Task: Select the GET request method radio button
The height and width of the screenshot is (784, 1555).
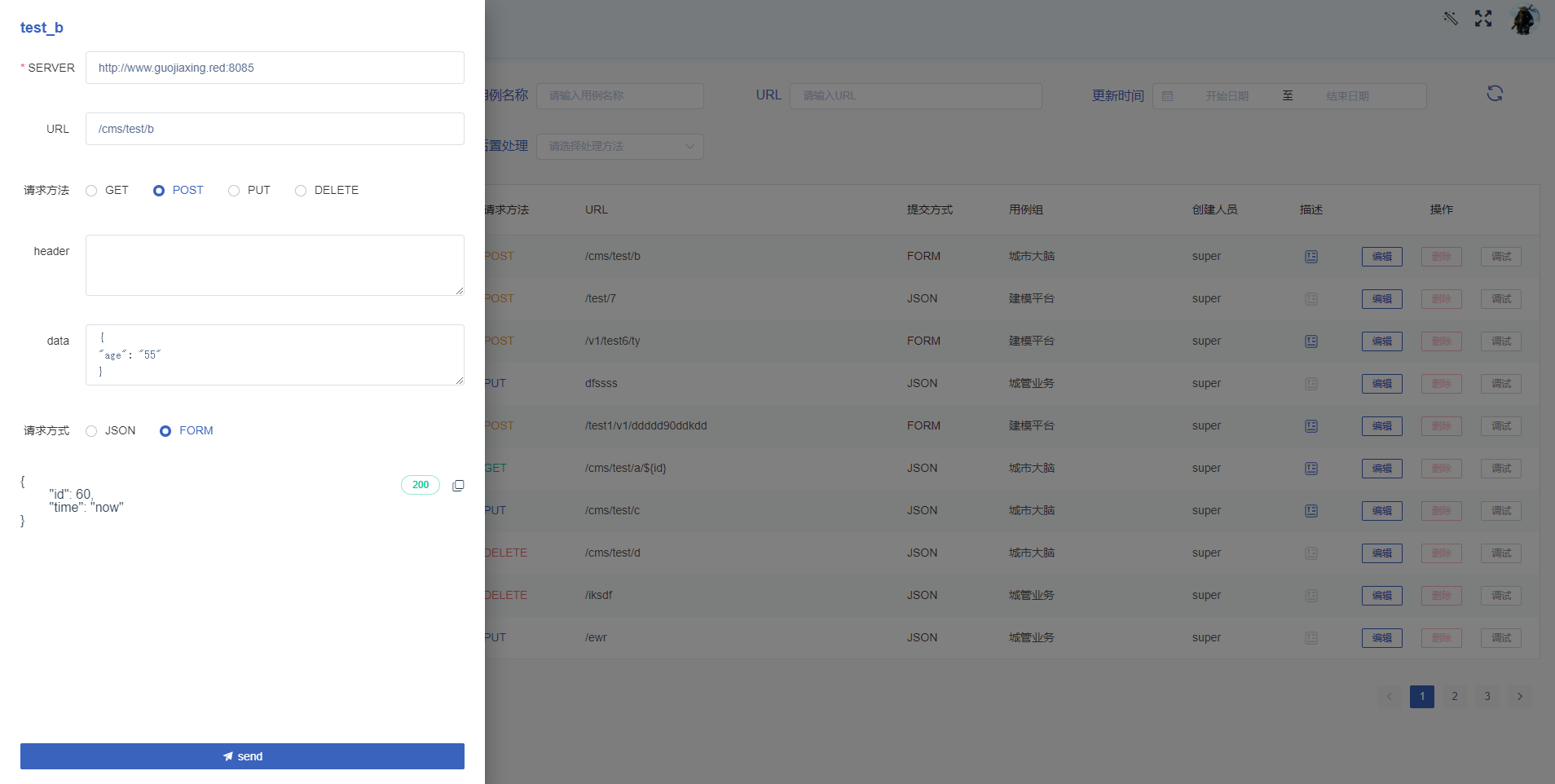Action: tap(90, 190)
